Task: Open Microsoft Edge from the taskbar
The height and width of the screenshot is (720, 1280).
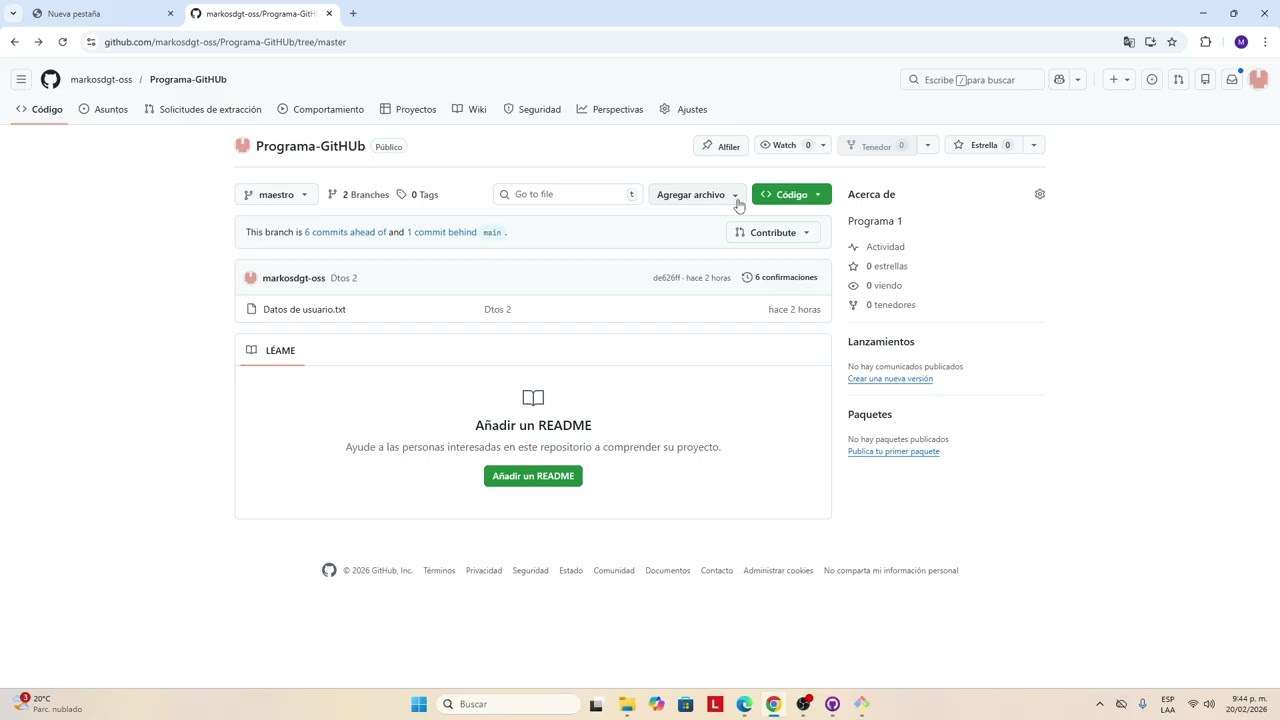Action: (x=744, y=704)
